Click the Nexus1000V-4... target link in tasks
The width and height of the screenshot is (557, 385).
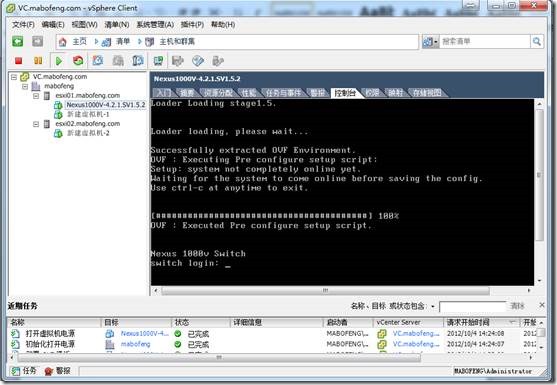145,334
